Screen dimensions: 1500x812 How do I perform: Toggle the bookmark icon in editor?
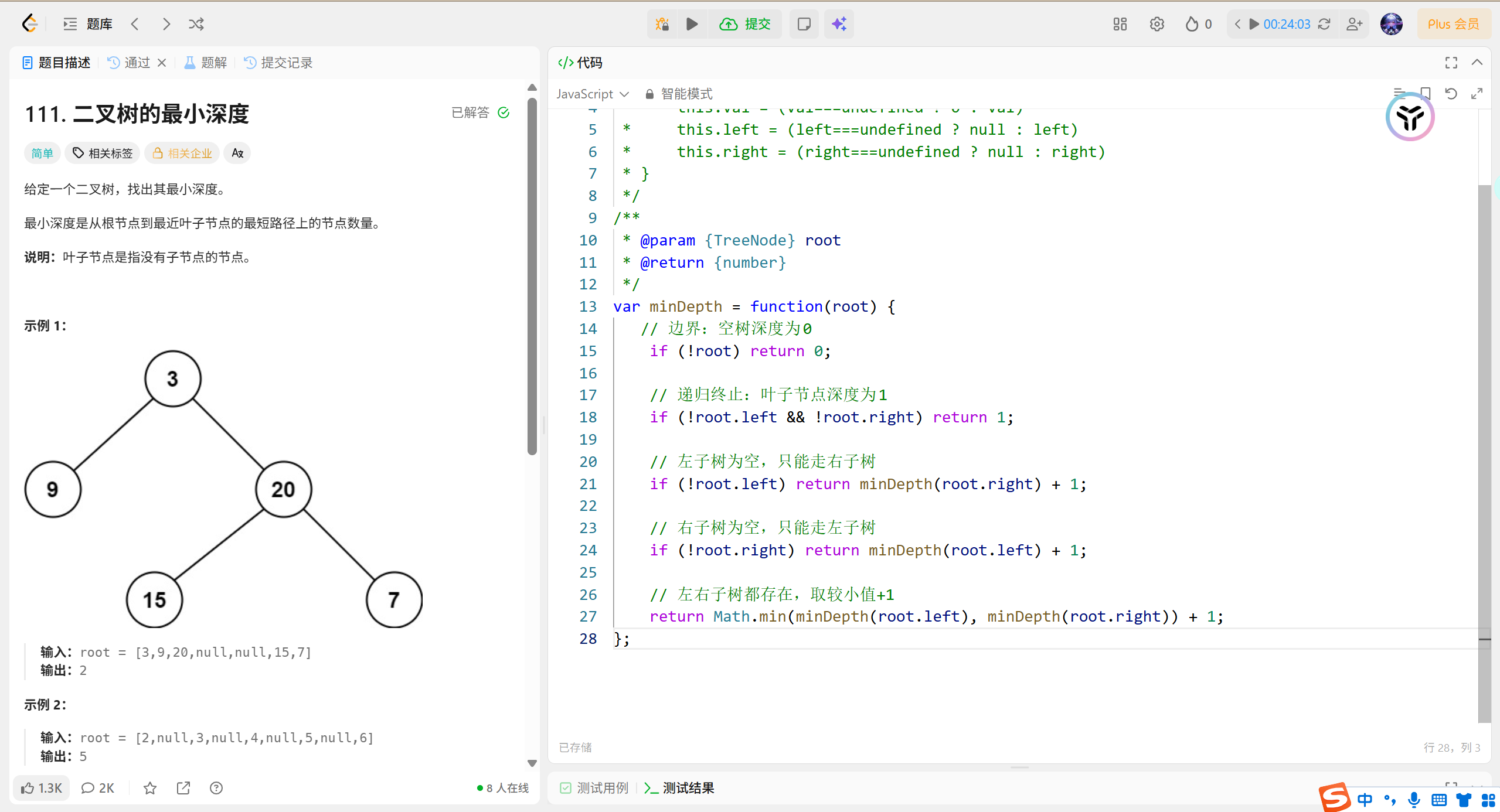pyautogui.click(x=1426, y=94)
